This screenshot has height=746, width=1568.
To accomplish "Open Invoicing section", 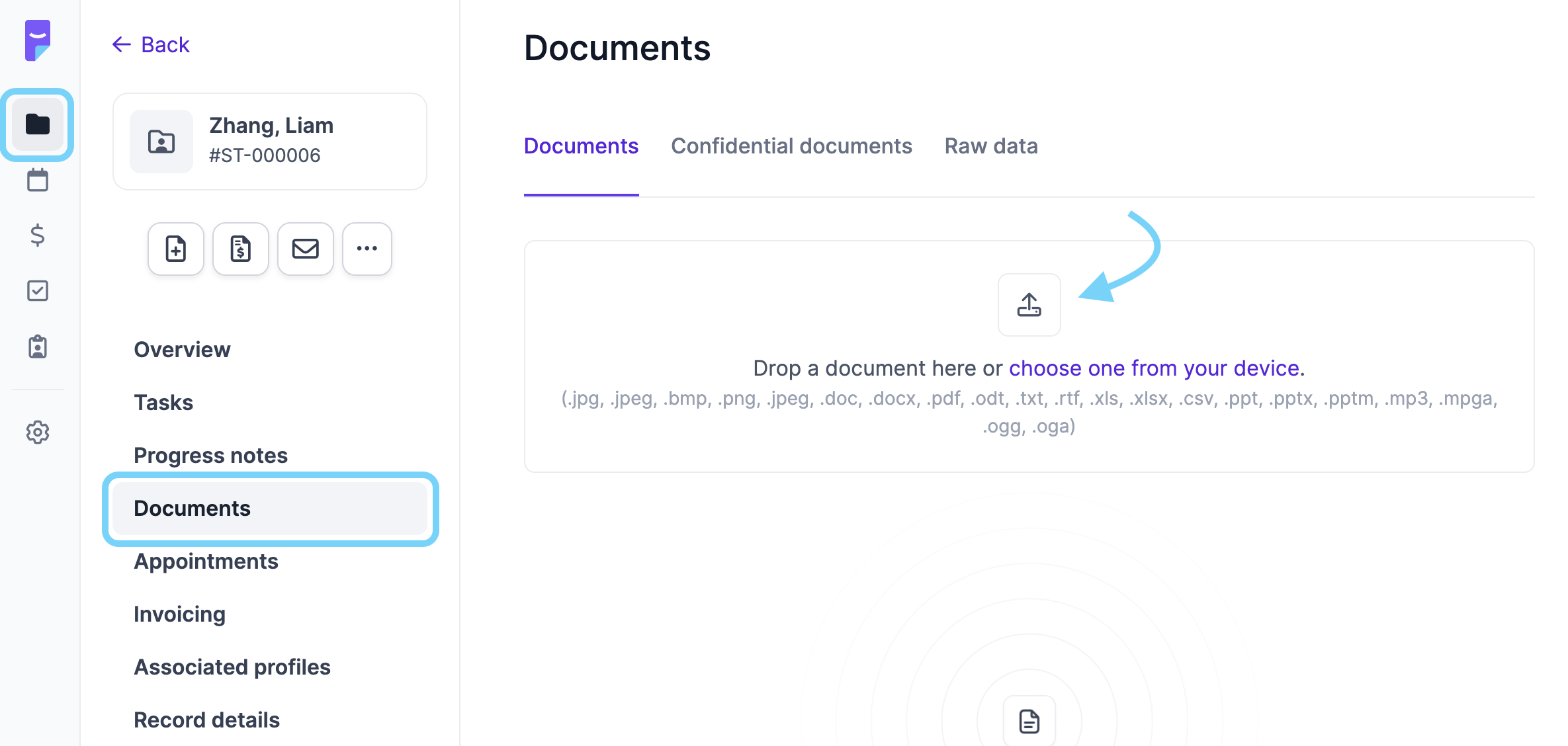I will point(179,614).
